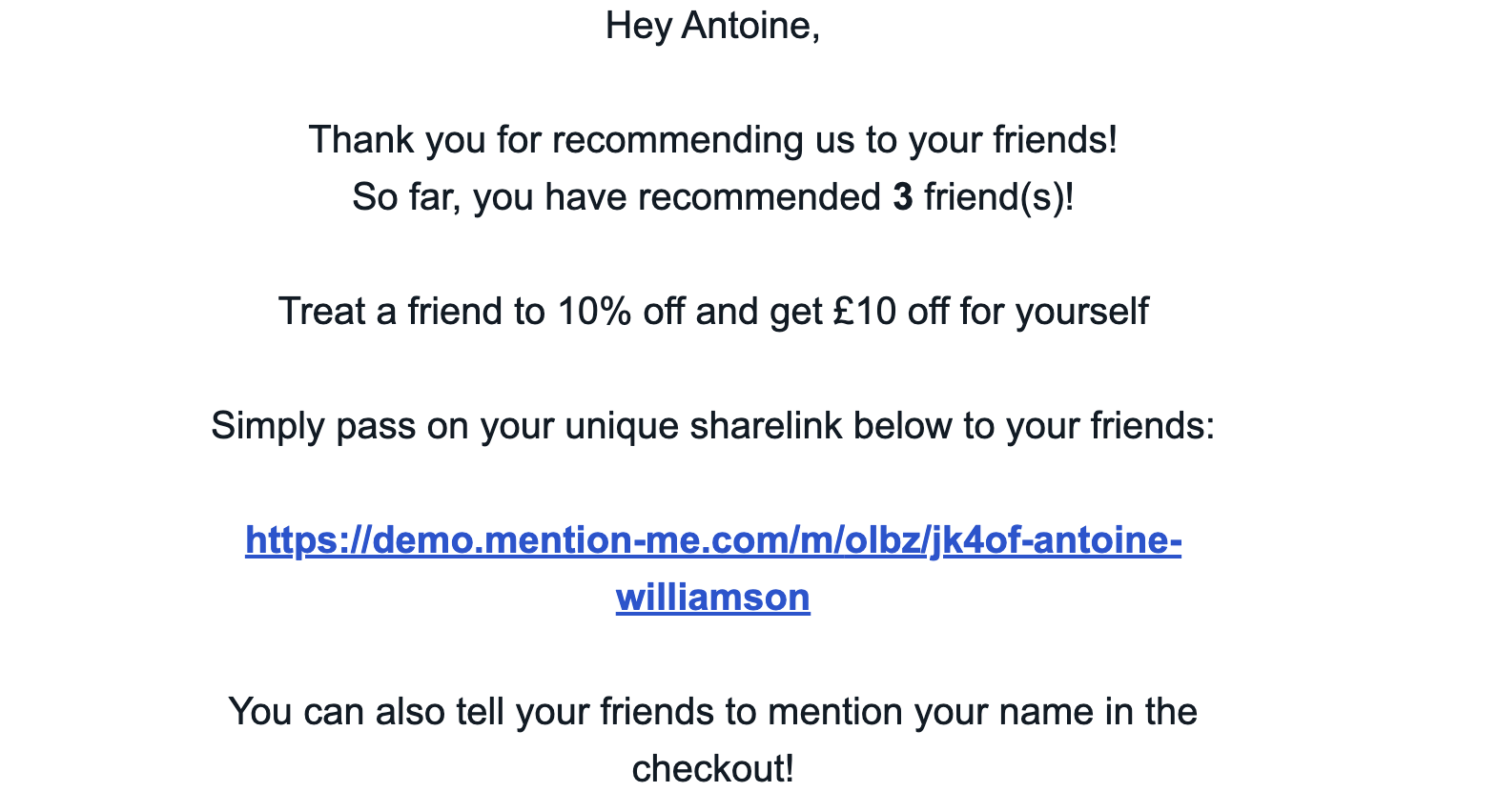This screenshot has width=1499, height=812.
Task: Click the '£10 off for yourself' text
Action: (x=990, y=312)
